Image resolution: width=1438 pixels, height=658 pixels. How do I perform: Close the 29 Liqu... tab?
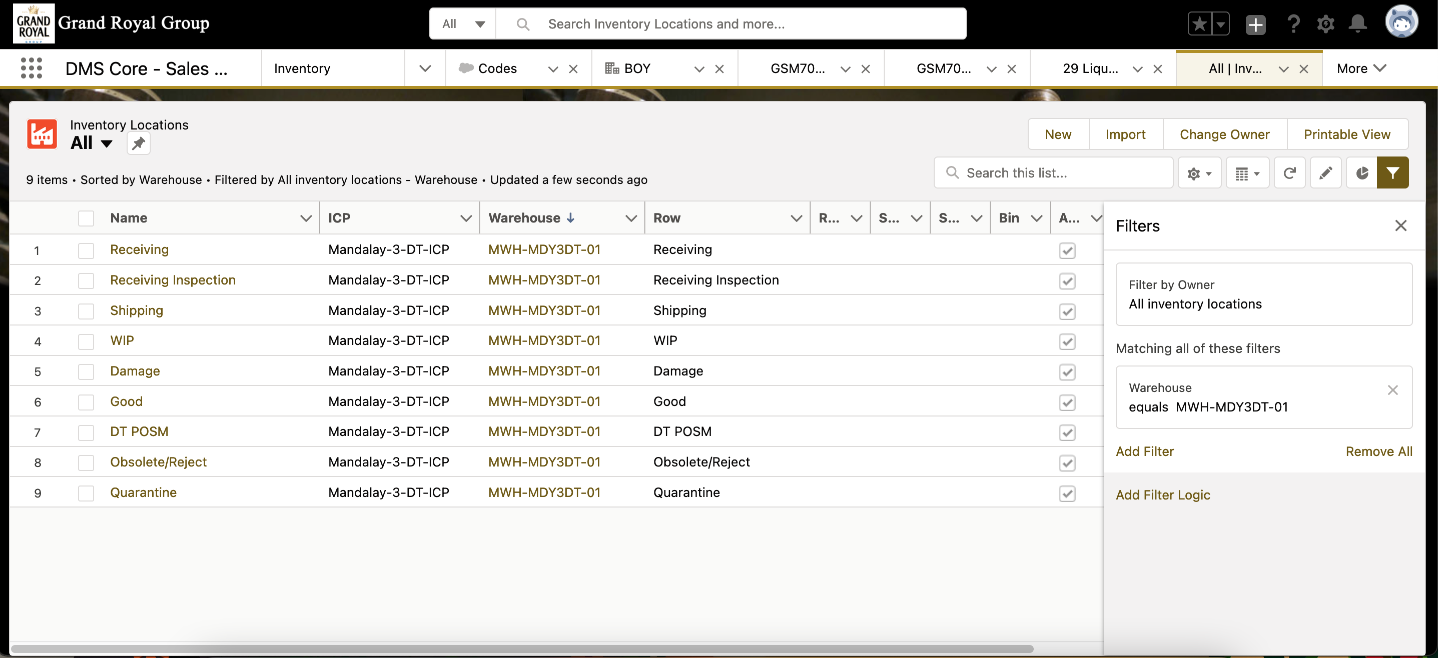click(1158, 69)
